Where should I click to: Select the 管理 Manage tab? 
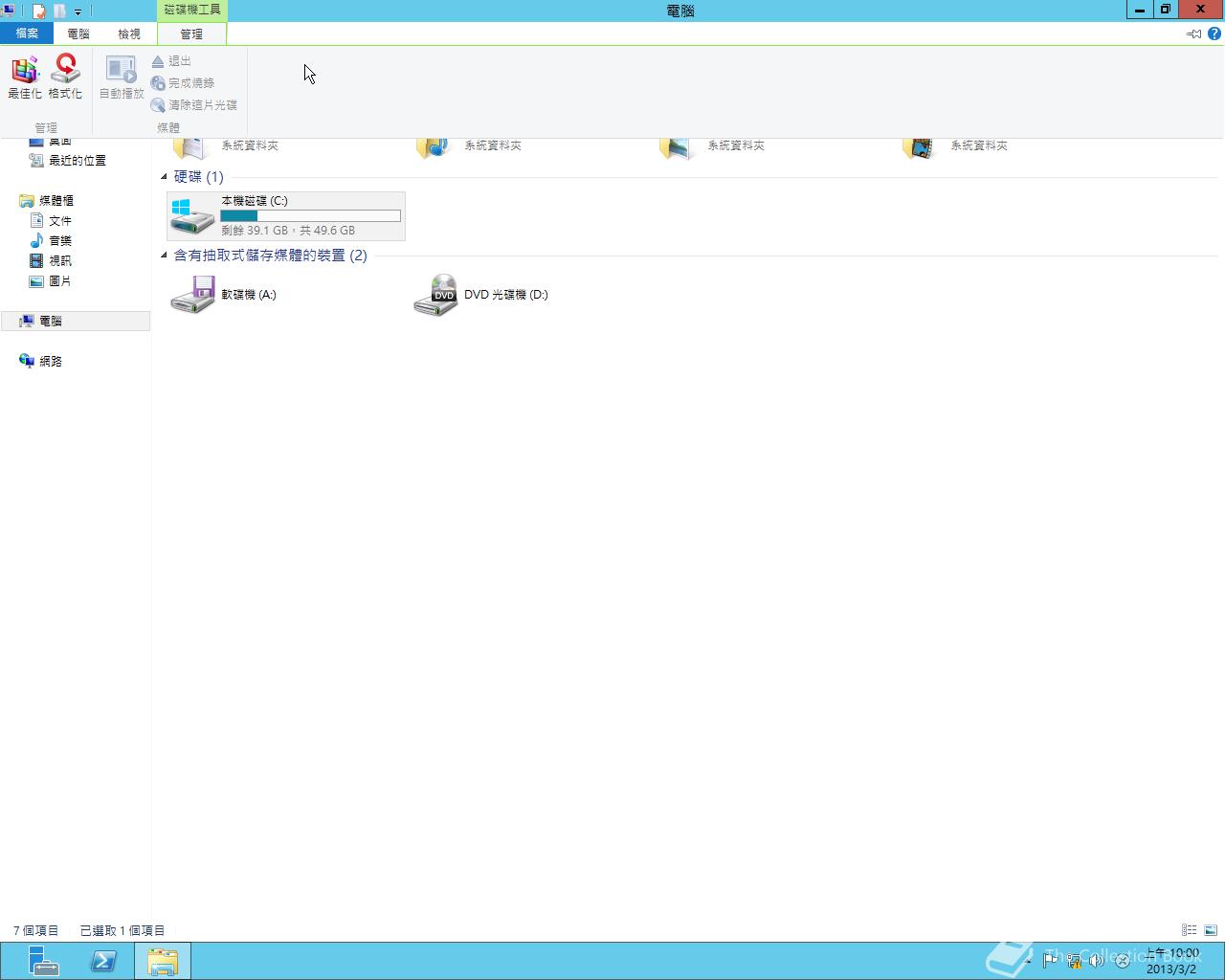click(191, 33)
